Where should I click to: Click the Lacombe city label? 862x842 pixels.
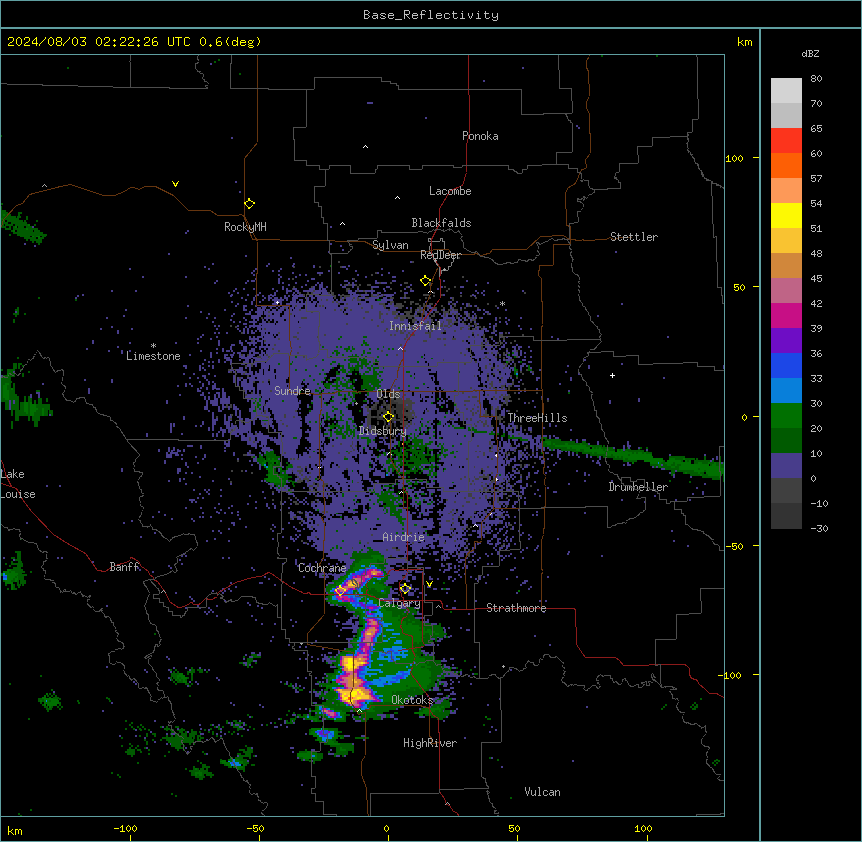coord(450,191)
